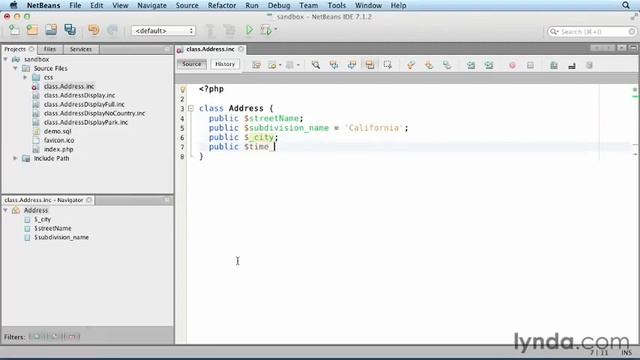Switch to the Services tab

(81, 49)
